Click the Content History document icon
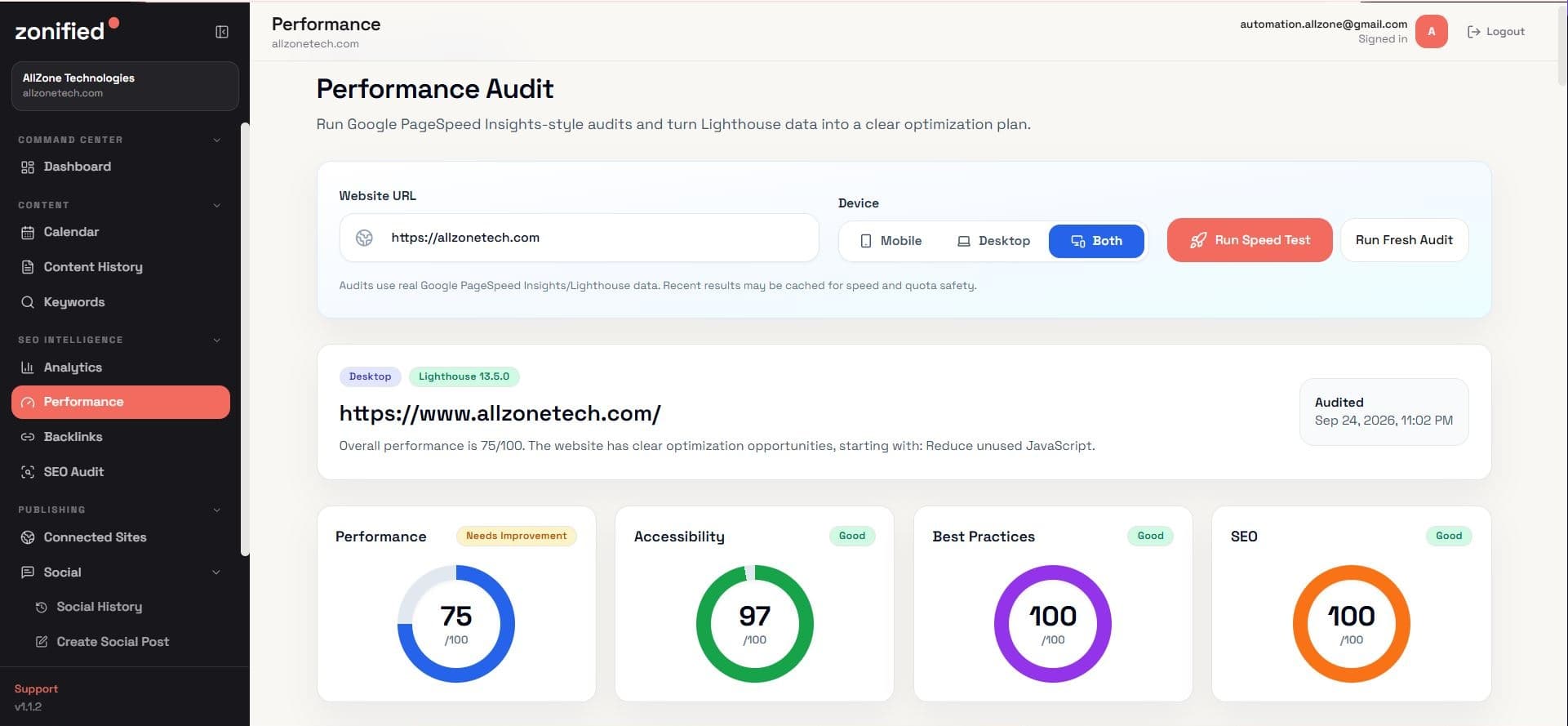This screenshot has height=726, width=1568. pos(28,267)
